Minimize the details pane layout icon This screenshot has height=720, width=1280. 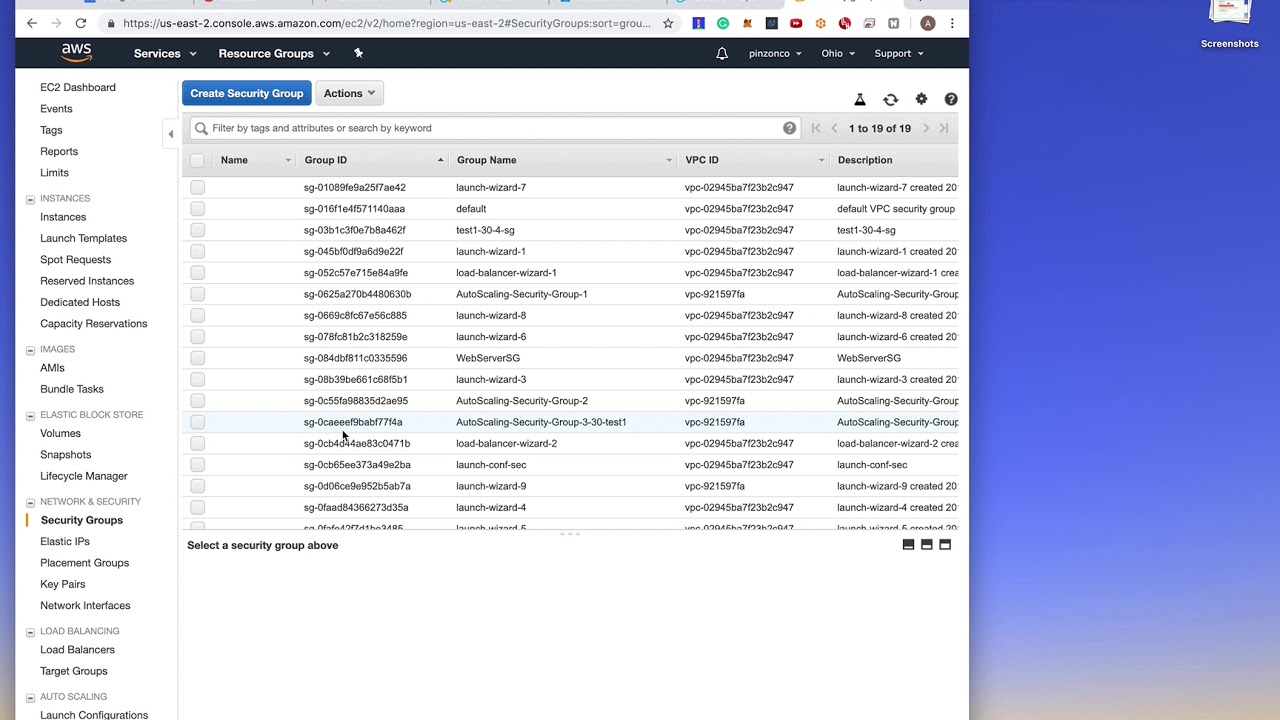(x=908, y=545)
